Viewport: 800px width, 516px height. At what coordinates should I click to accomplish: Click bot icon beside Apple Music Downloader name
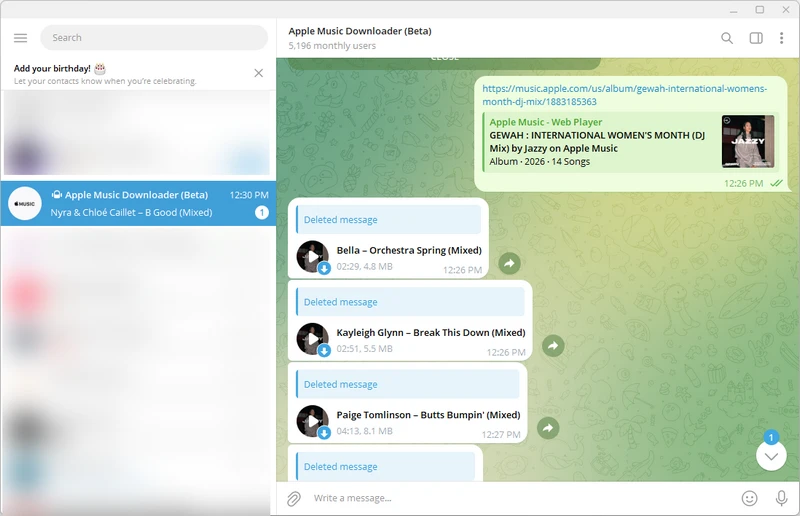click(56, 194)
